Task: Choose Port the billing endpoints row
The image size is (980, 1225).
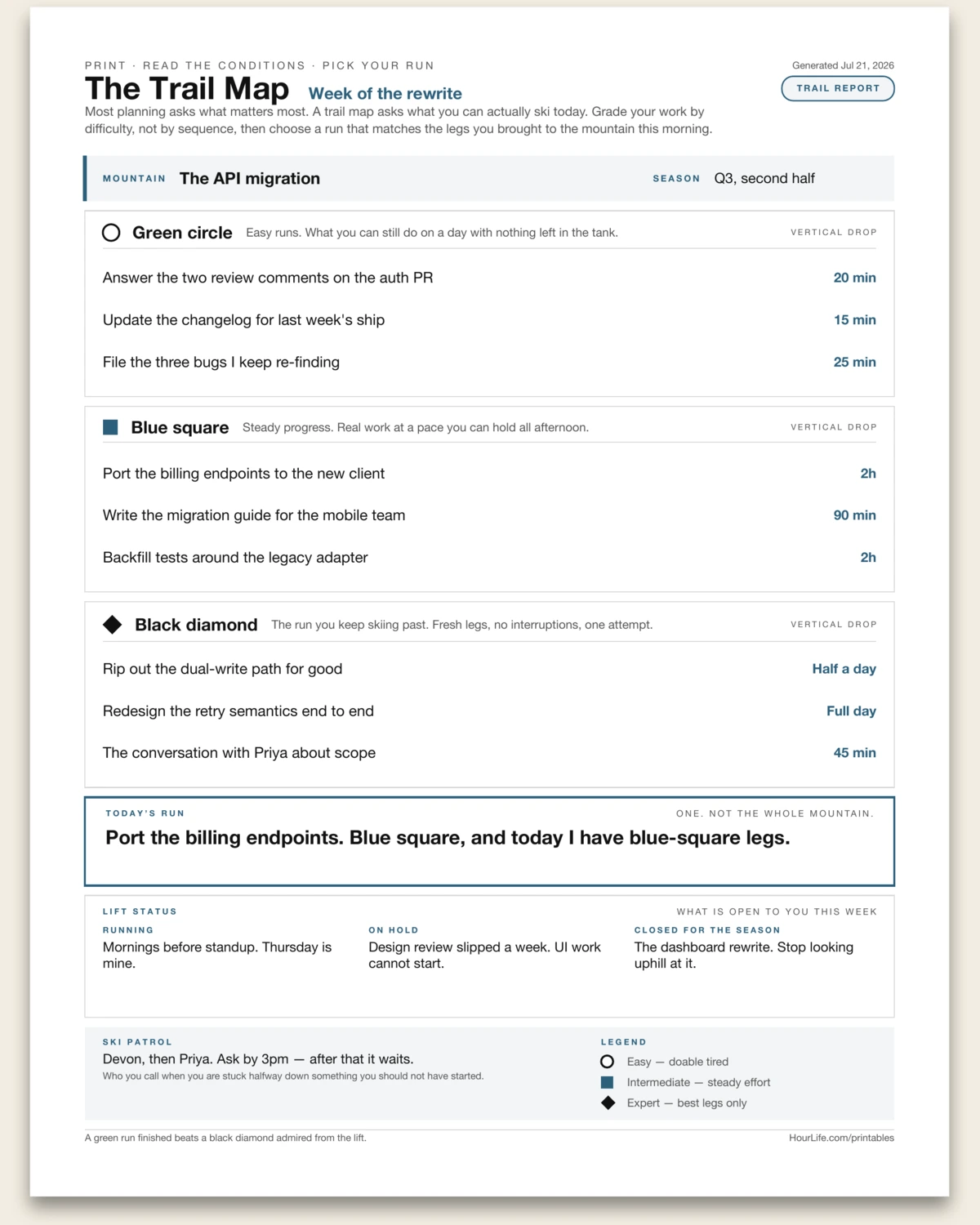Action: (x=489, y=474)
